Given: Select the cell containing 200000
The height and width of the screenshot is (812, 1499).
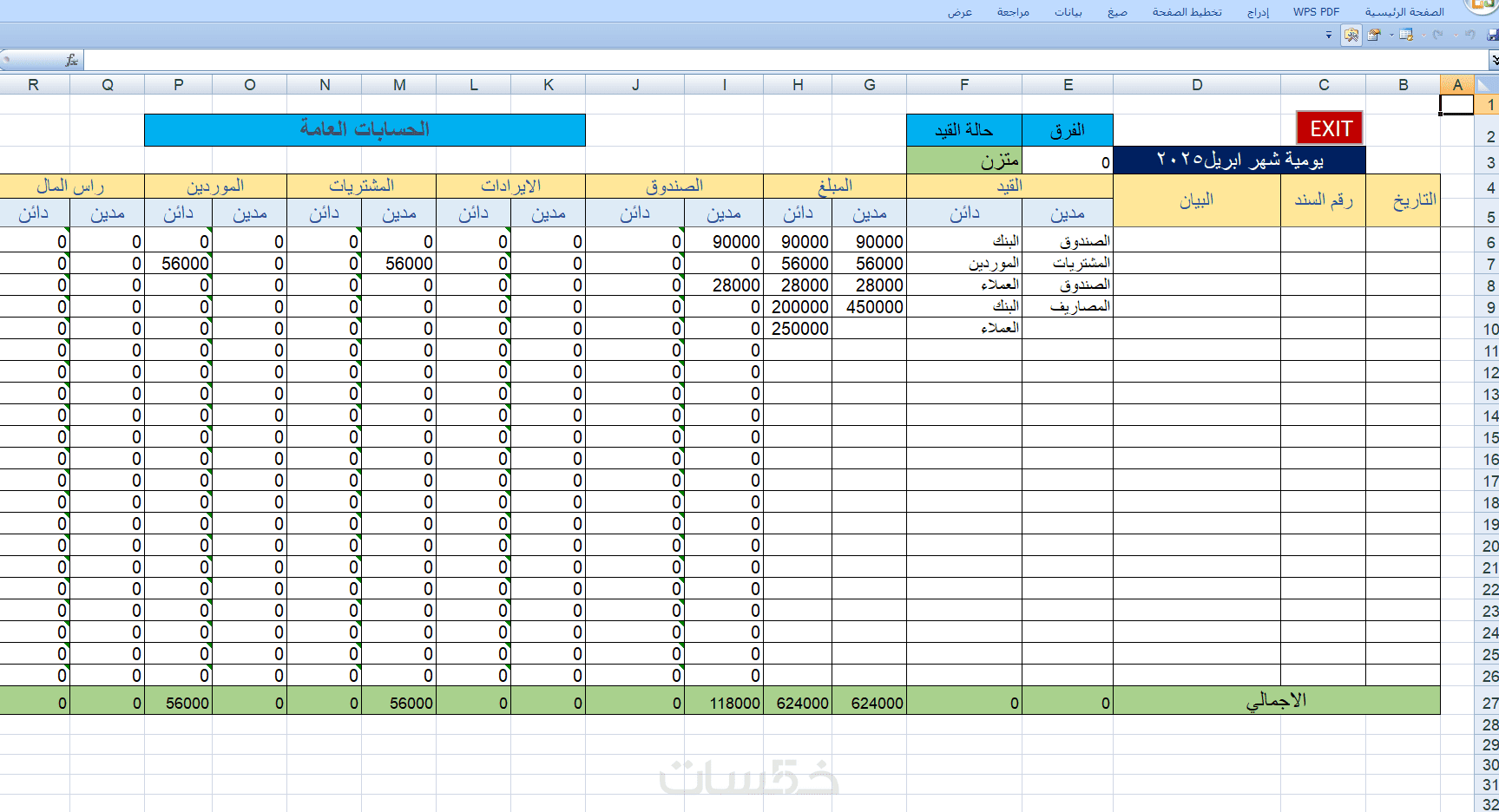Looking at the screenshot, I should point(798,307).
